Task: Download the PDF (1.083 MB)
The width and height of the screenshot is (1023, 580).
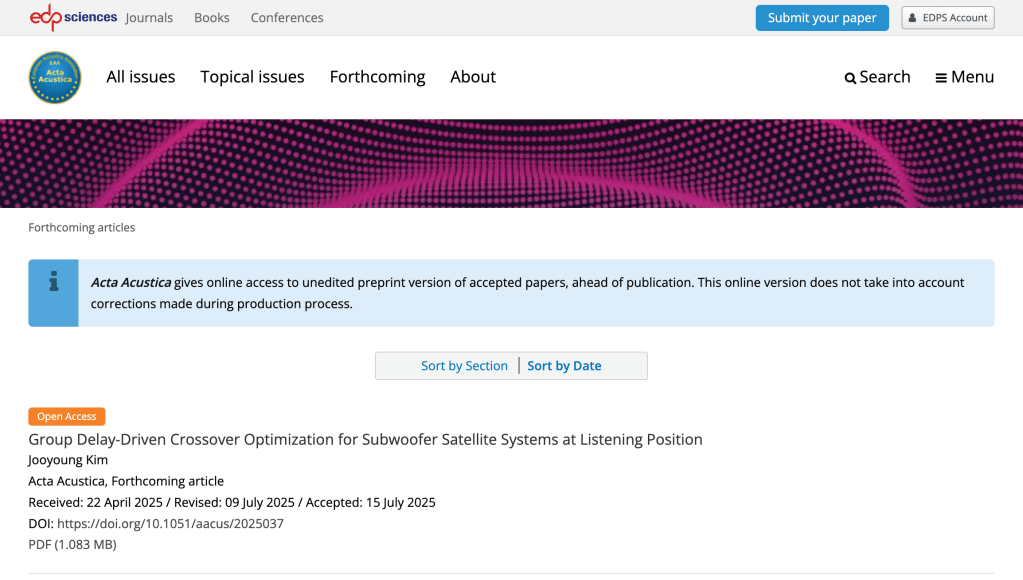Action: pyautogui.click(x=72, y=545)
